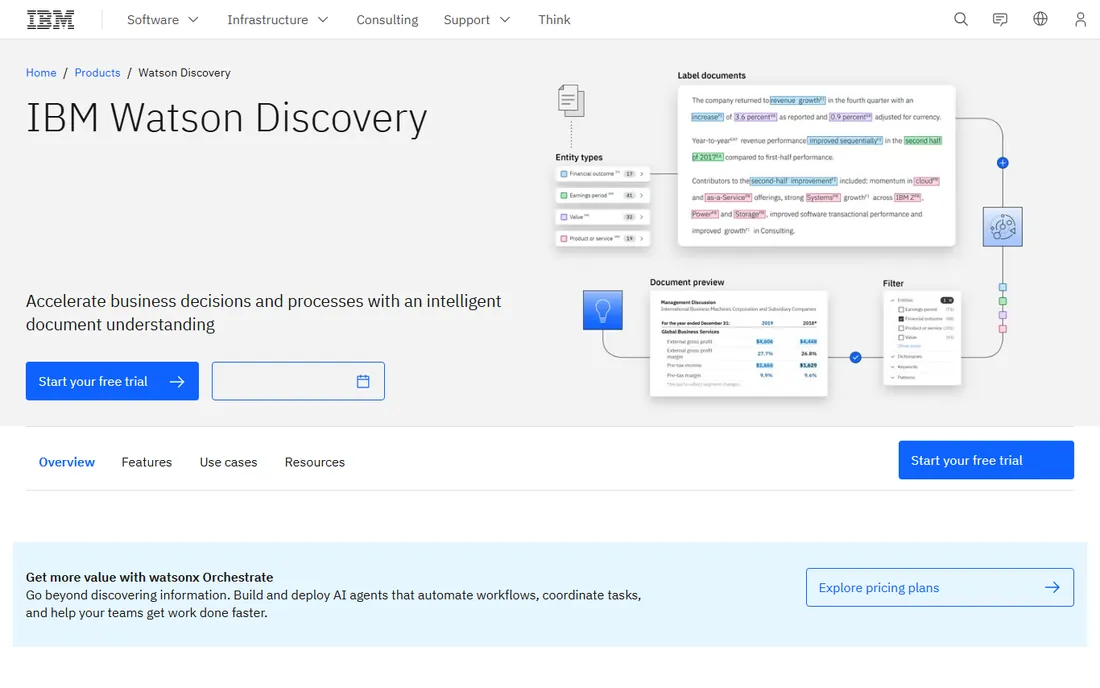This screenshot has width=1100, height=688.
Task: Expand the Financial outcome row chevron
Action: tap(641, 174)
